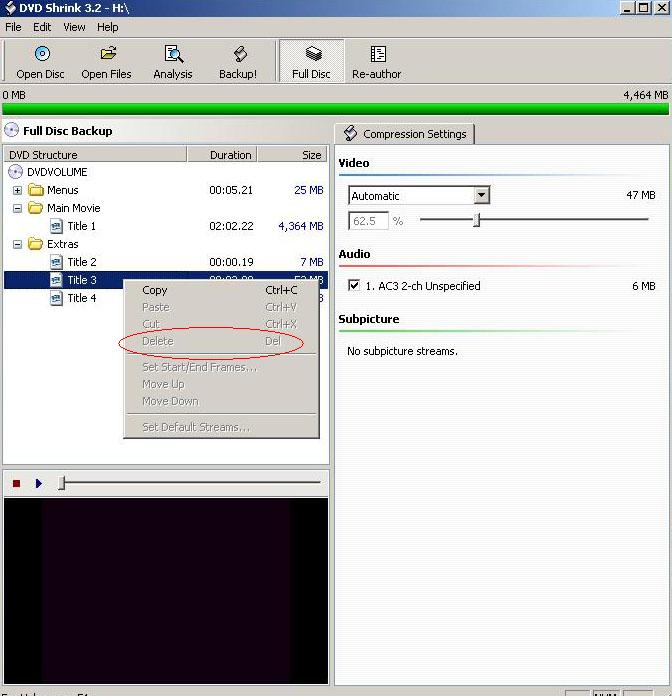Select Set Default Streams menu entry
672x696 pixels.
pos(221,427)
